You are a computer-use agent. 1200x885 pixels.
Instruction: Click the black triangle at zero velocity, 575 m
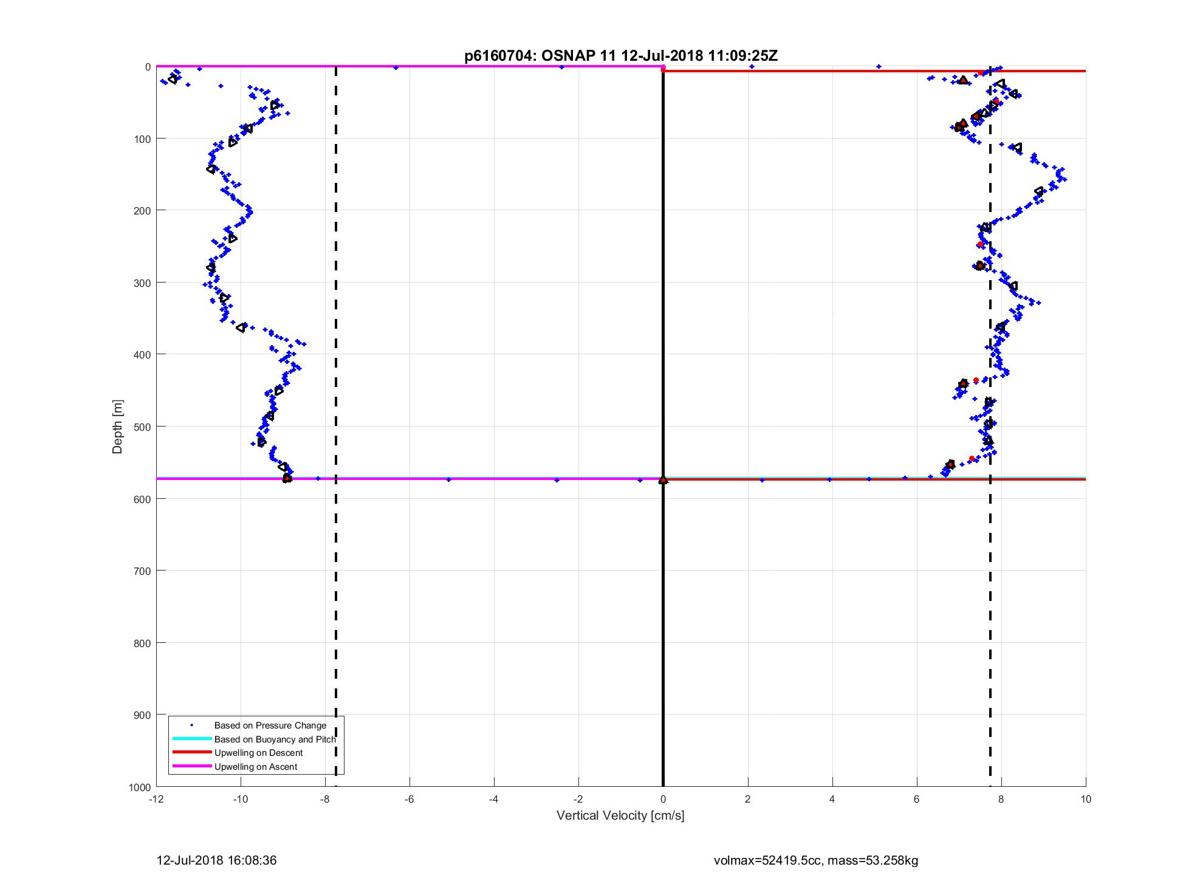point(663,480)
